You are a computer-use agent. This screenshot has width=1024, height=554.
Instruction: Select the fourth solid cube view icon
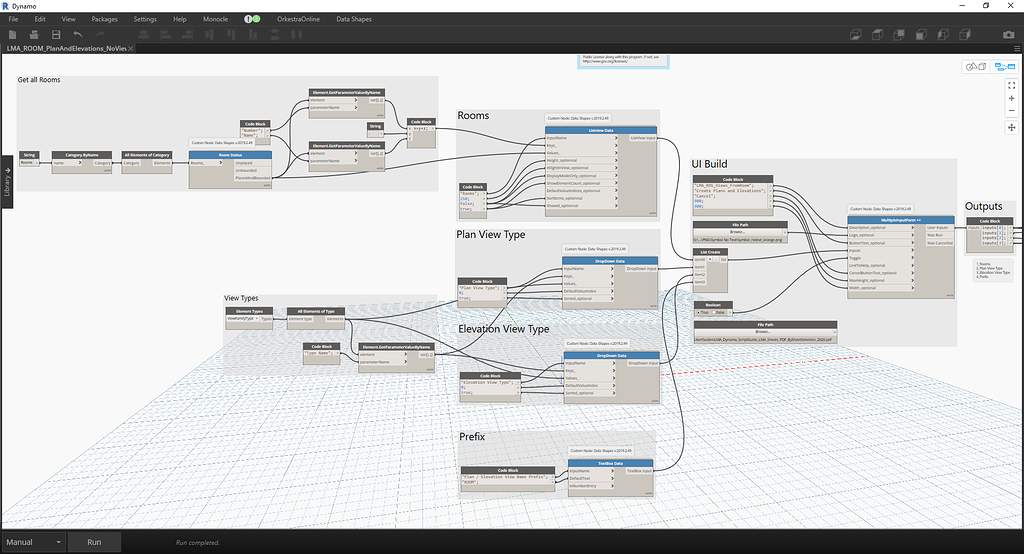pyautogui.click(x=921, y=35)
